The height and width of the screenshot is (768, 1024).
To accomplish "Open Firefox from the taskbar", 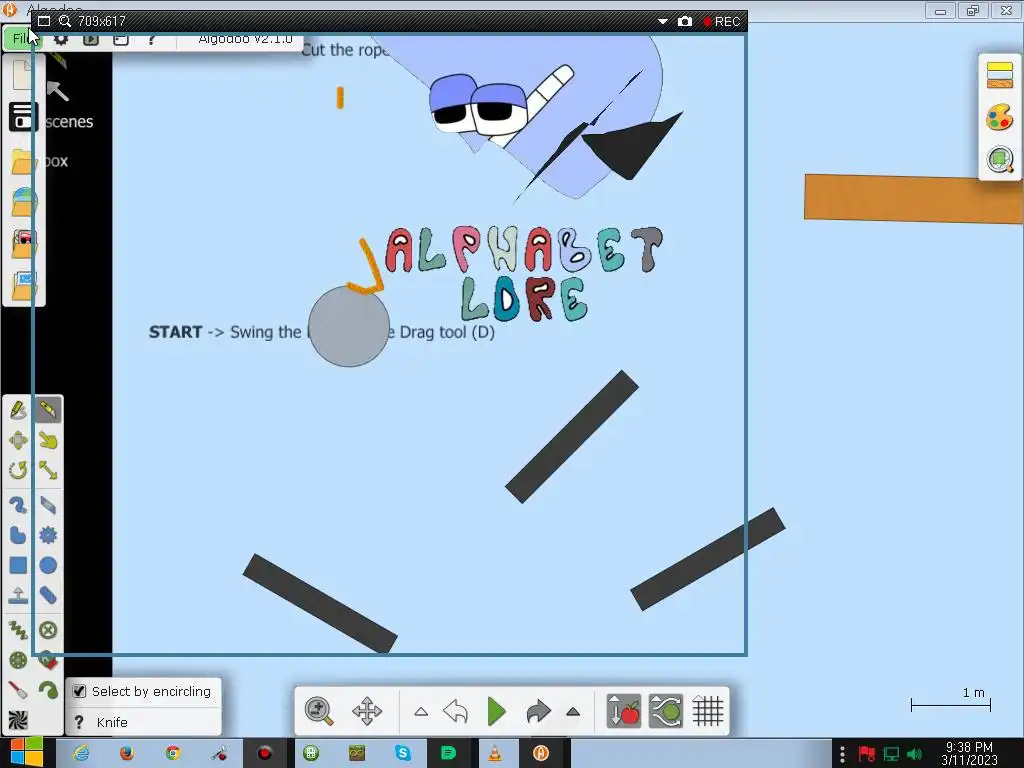I will [x=126, y=753].
